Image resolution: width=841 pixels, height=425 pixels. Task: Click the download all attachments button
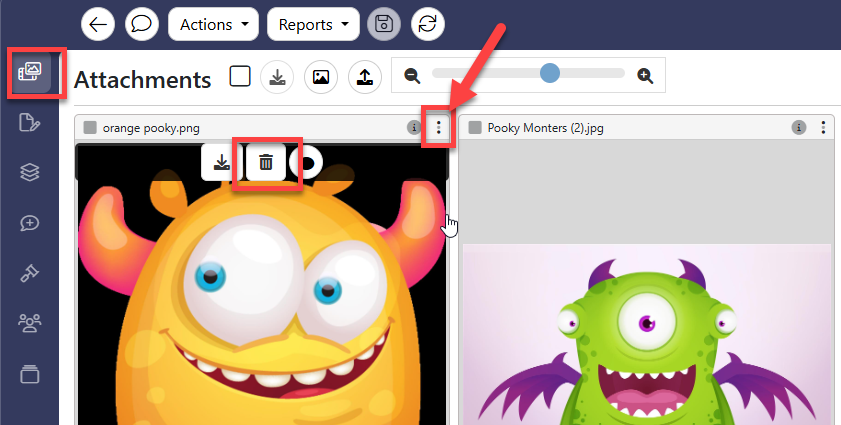tap(277, 77)
